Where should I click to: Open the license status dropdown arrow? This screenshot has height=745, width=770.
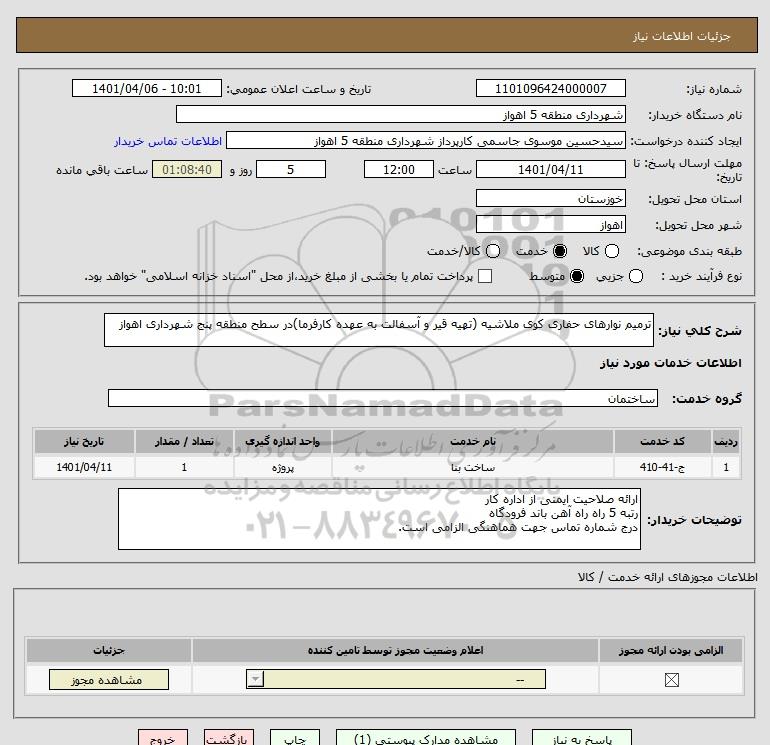click(255, 680)
